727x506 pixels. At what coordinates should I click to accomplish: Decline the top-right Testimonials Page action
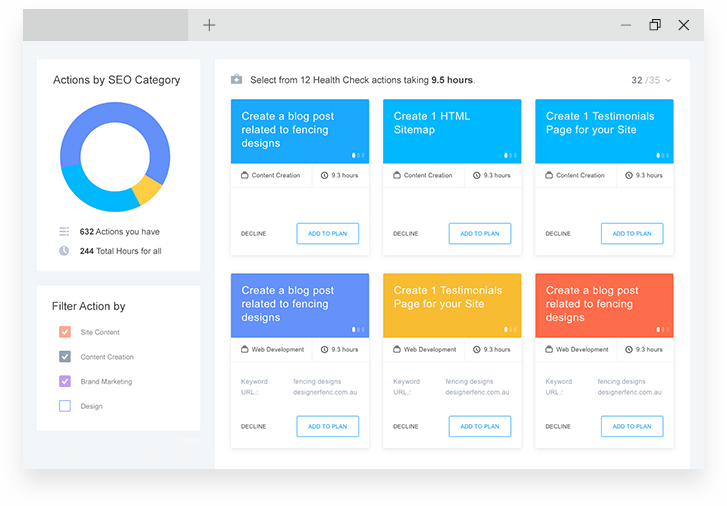pyautogui.click(x=558, y=234)
